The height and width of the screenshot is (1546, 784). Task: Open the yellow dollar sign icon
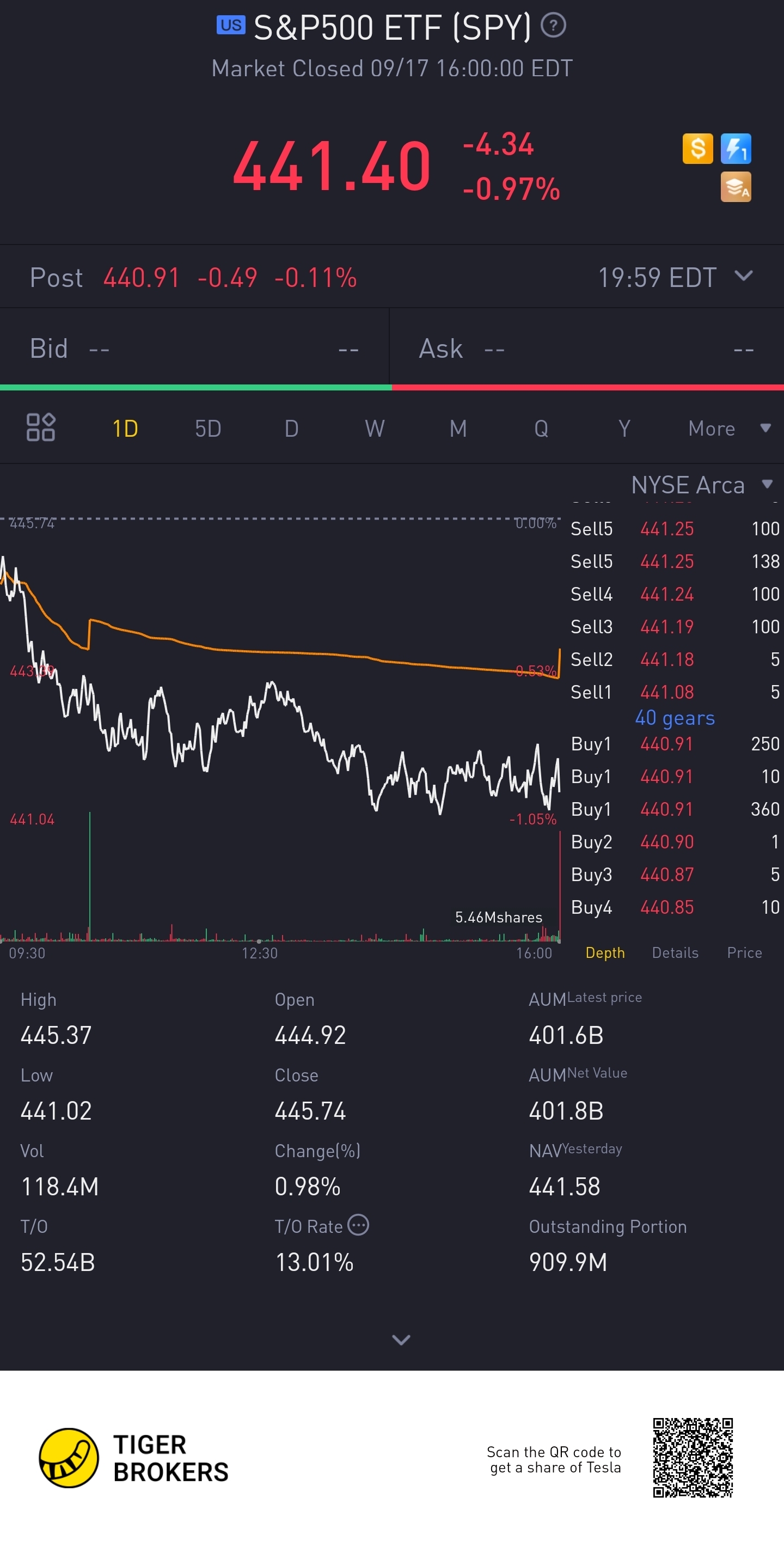pyautogui.click(x=697, y=148)
